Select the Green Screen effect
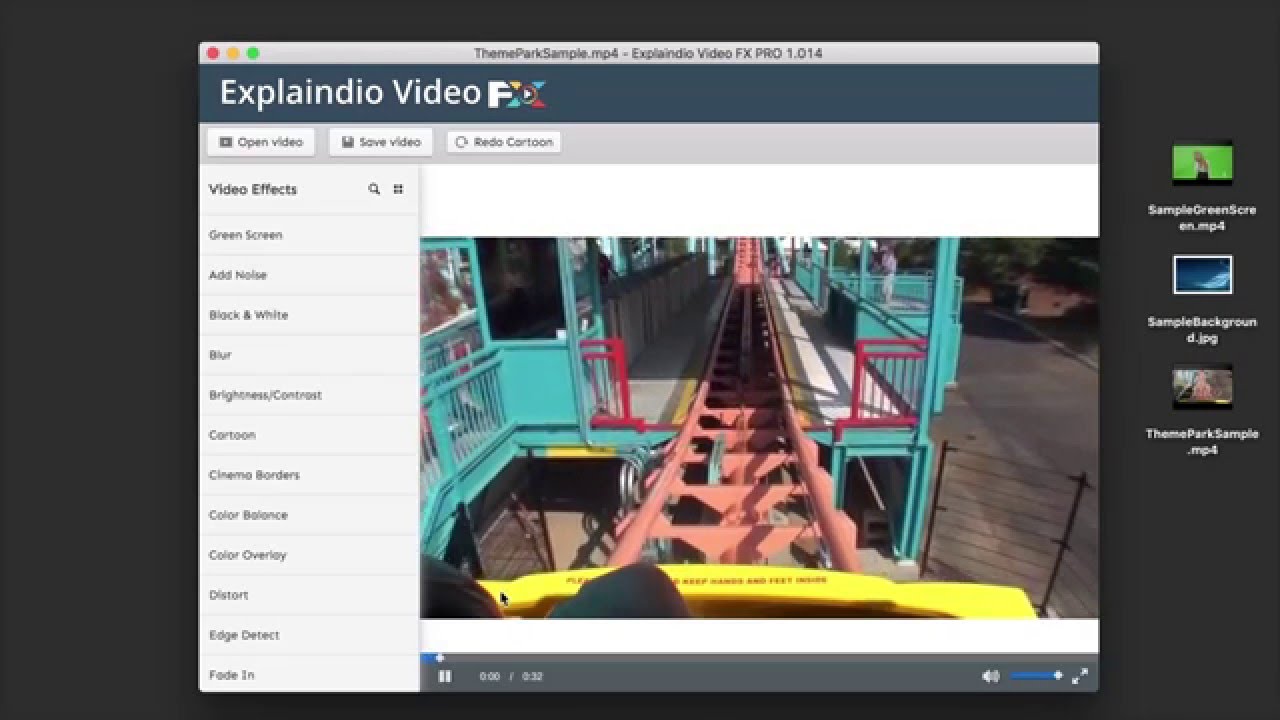1280x720 pixels. (x=309, y=235)
